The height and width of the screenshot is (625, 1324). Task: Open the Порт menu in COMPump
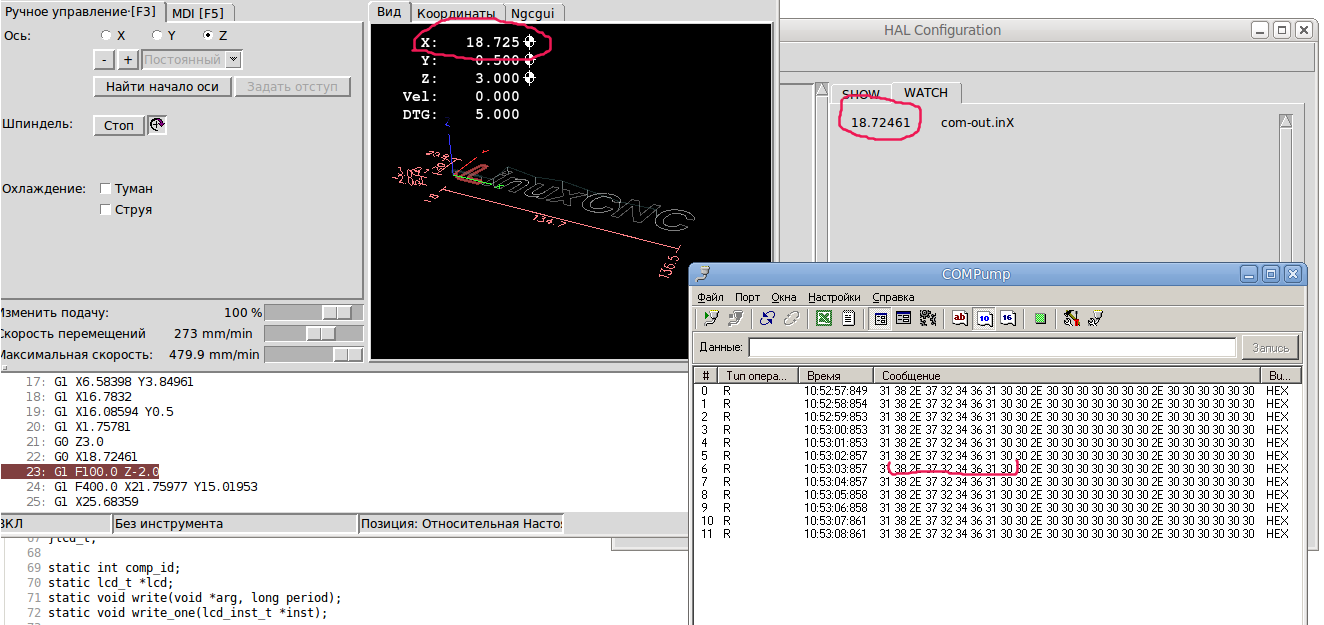(747, 297)
